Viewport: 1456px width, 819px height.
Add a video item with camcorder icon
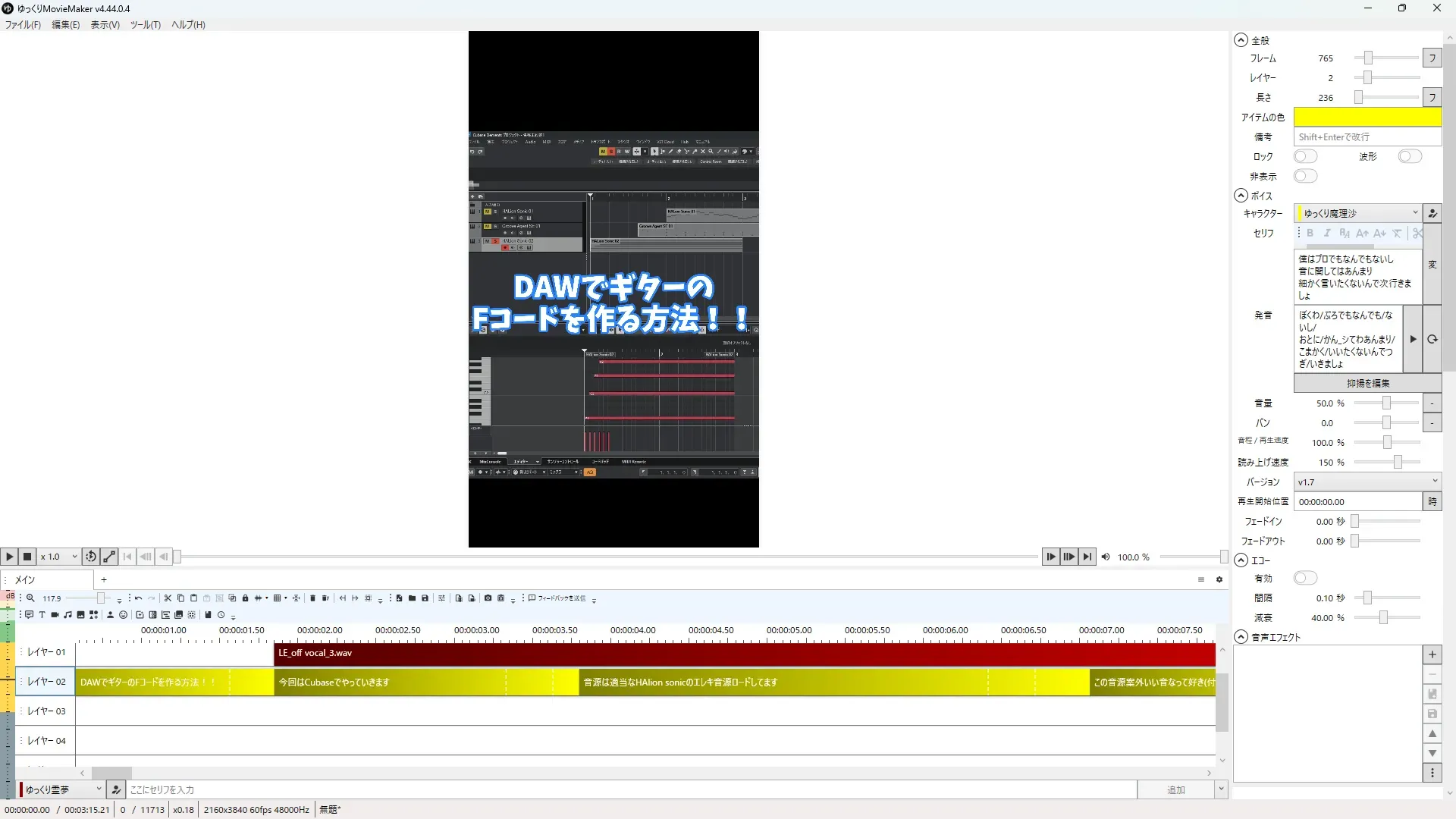click(x=55, y=615)
